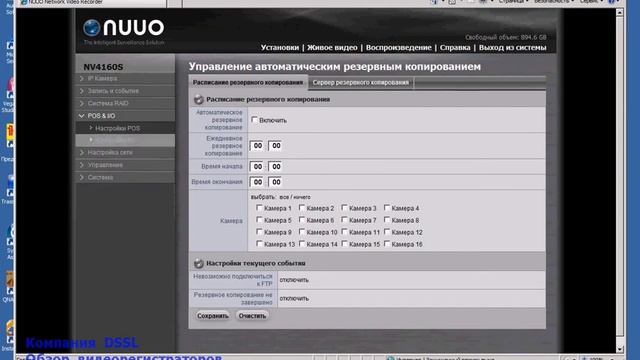The width and height of the screenshot is (640, 360).
Task: Expand the Запись и события section
Action: point(125,91)
